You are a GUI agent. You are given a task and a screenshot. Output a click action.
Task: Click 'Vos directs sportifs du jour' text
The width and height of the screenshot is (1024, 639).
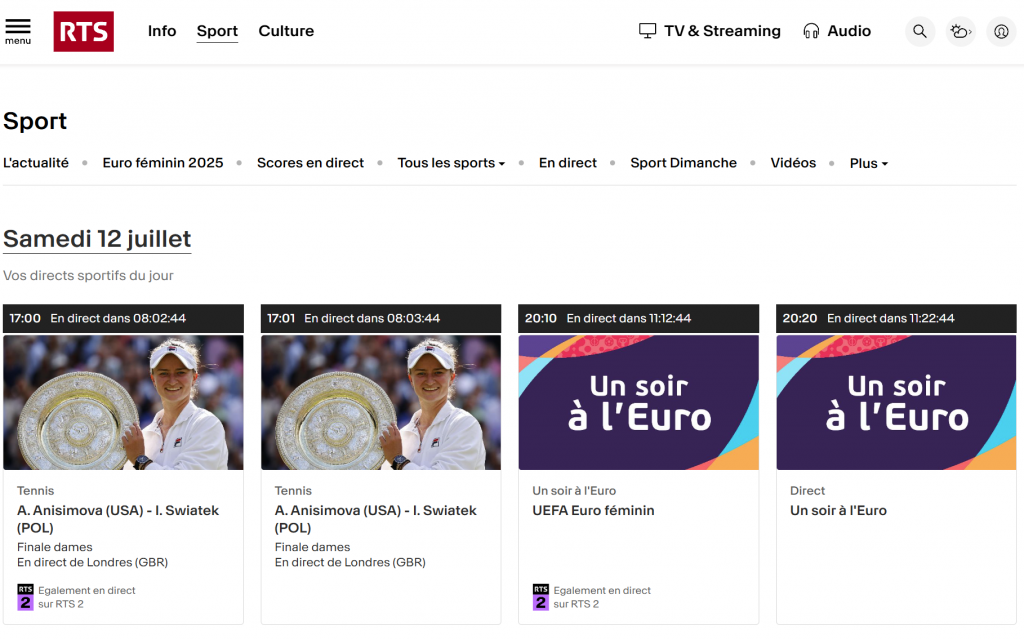88,276
